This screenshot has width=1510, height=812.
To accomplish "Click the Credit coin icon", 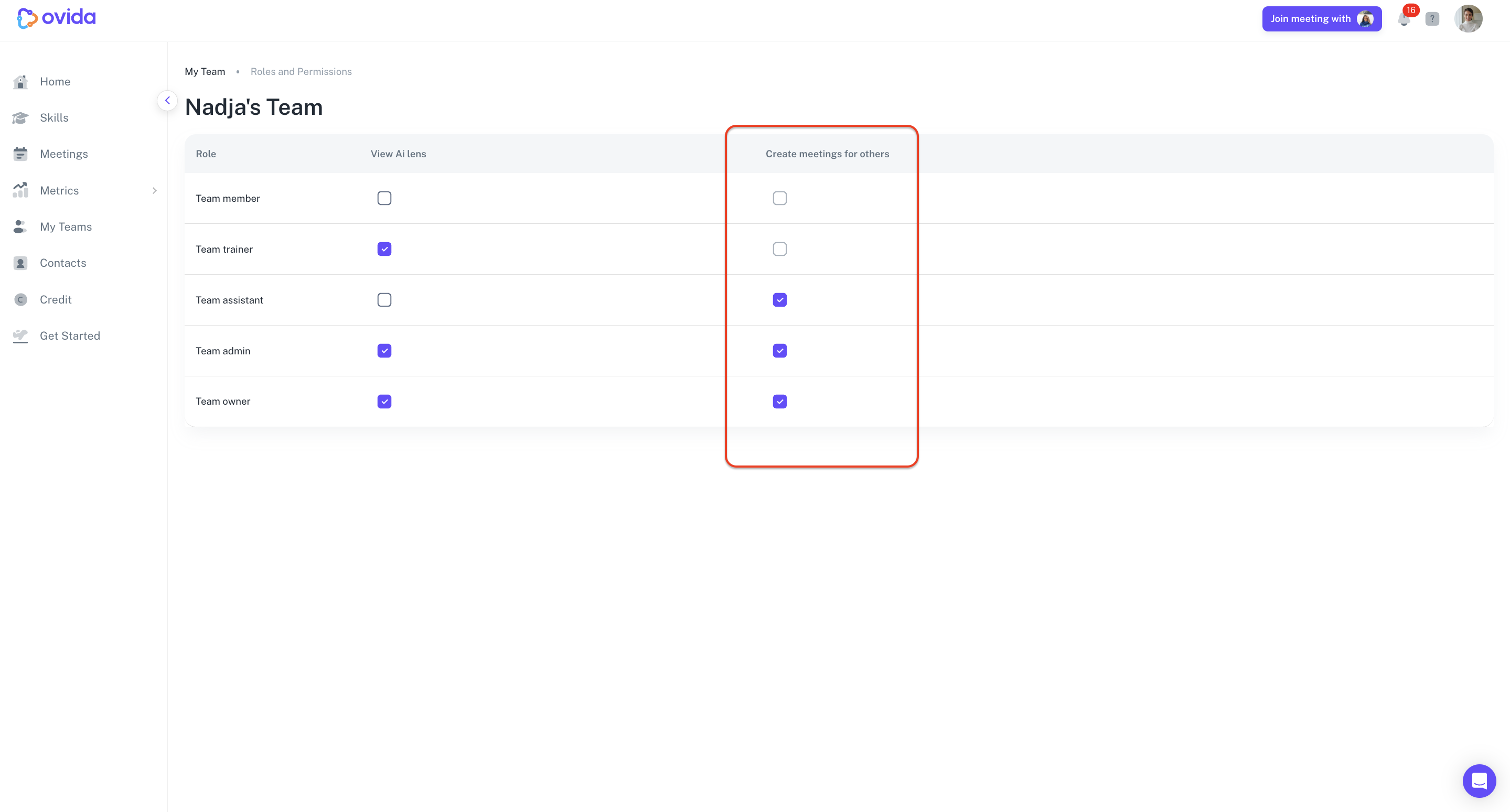I will click(20, 299).
